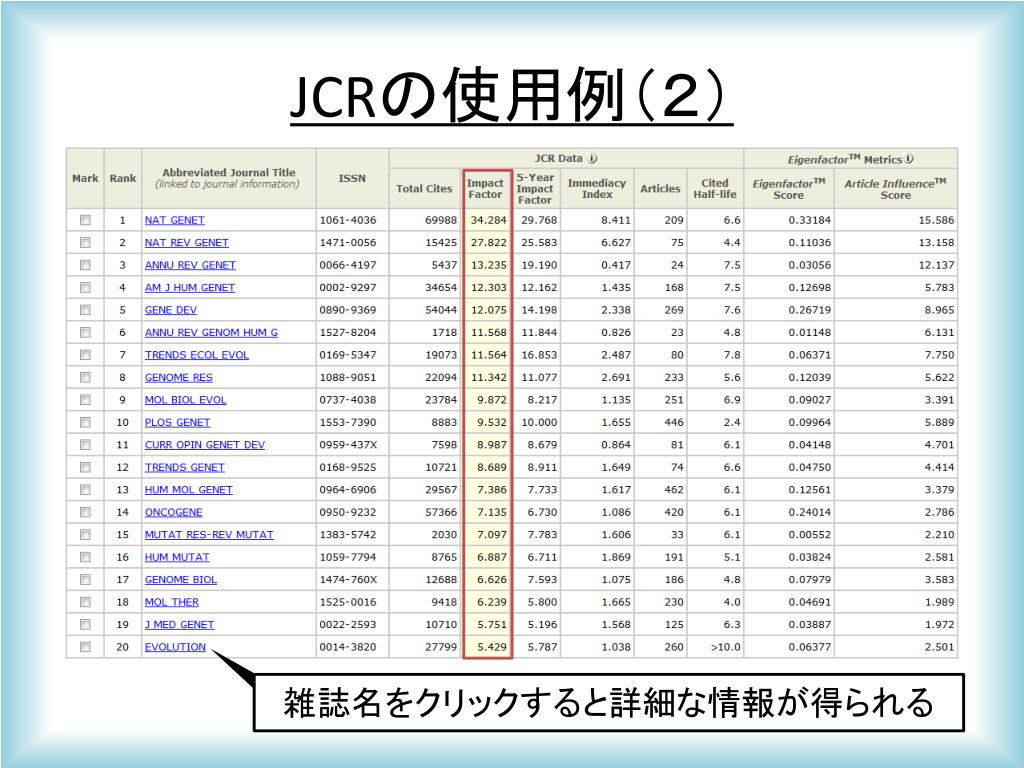Open the ONCOGENE journal link

click(x=173, y=512)
